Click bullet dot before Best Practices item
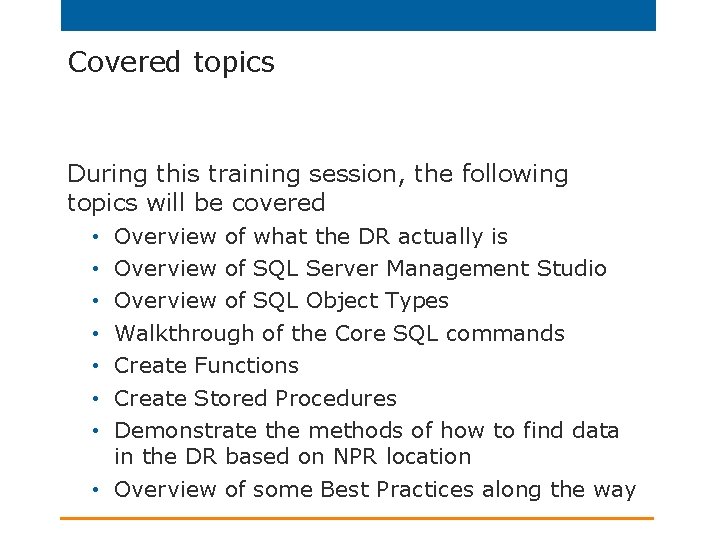Viewport: 720px width, 540px height. (96, 490)
